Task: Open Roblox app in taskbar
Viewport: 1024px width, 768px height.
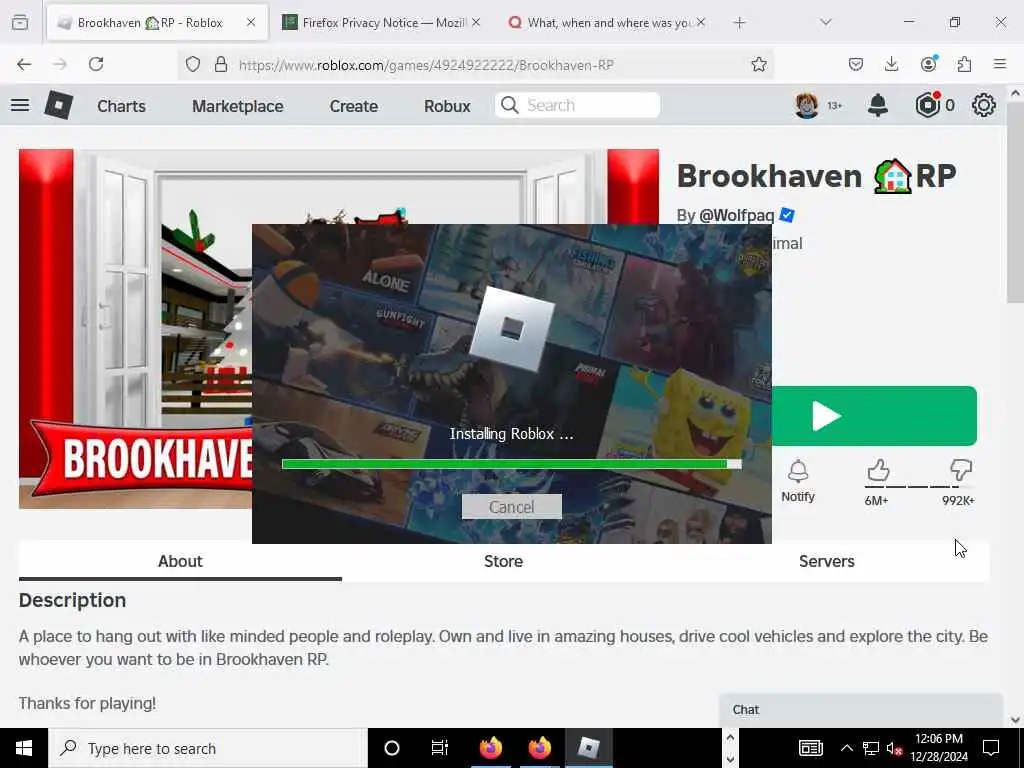Action: (588, 748)
